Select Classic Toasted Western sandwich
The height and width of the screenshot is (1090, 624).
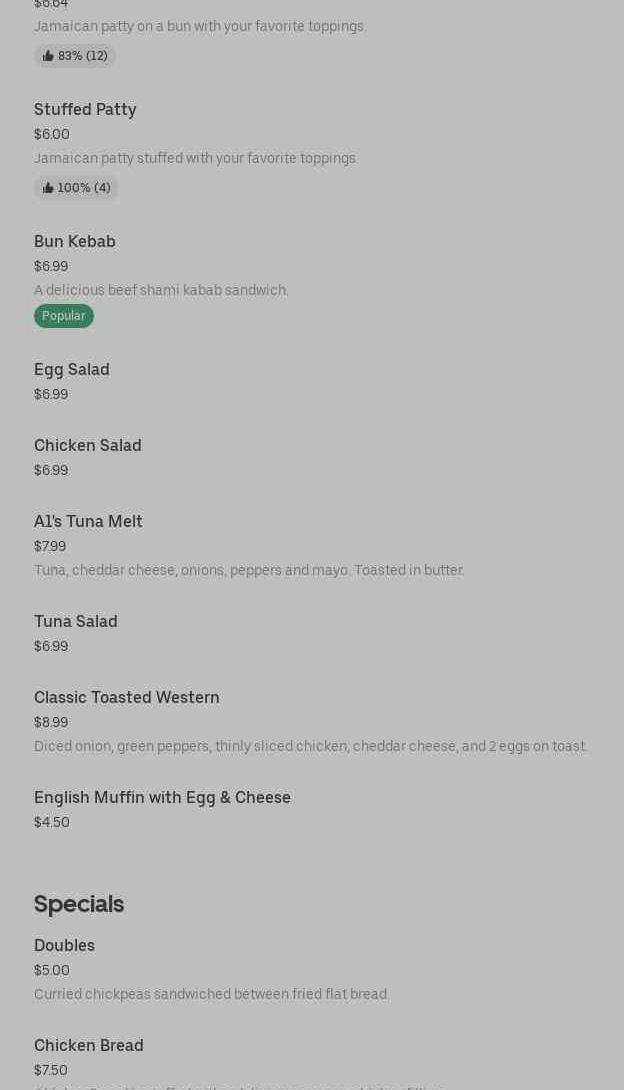point(127,697)
